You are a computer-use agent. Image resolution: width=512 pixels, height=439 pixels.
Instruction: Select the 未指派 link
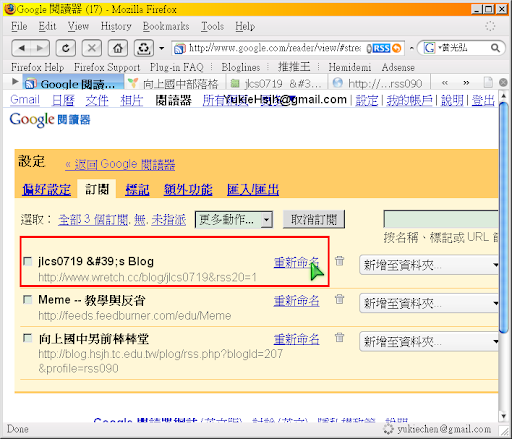pos(168,220)
